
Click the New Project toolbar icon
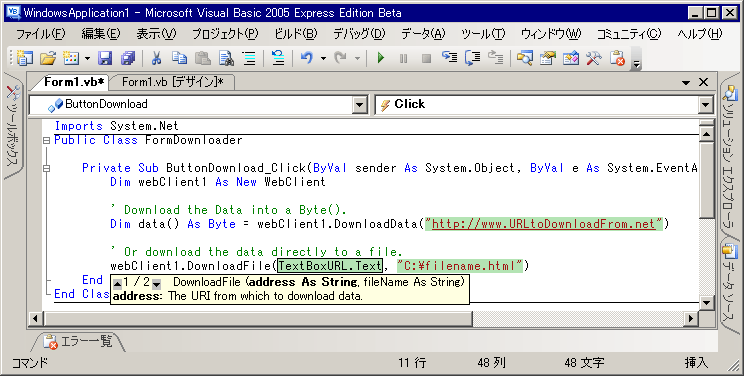click(25, 58)
